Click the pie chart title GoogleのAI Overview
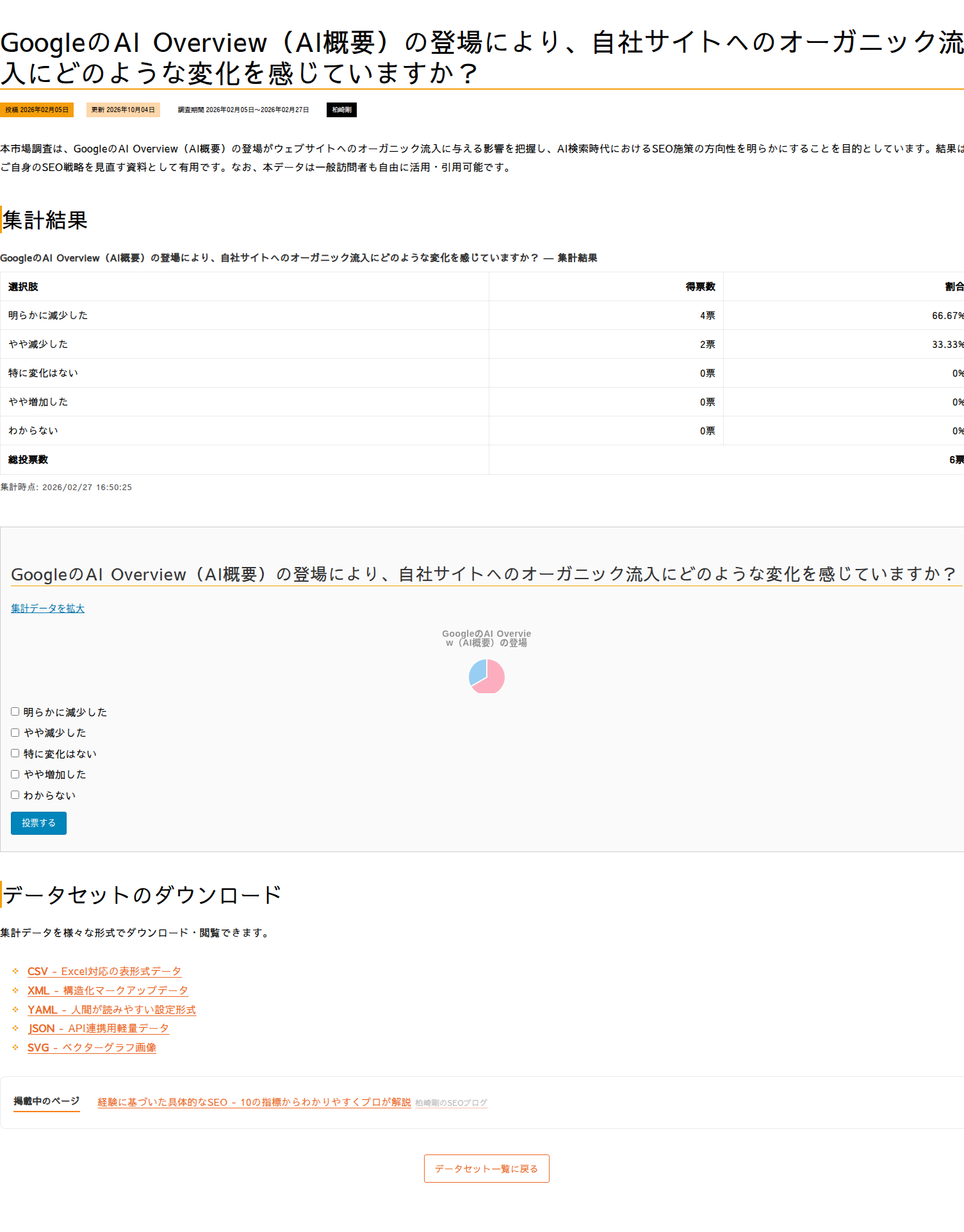The width and height of the screenshot is (964, 1232). click(486, 638)
